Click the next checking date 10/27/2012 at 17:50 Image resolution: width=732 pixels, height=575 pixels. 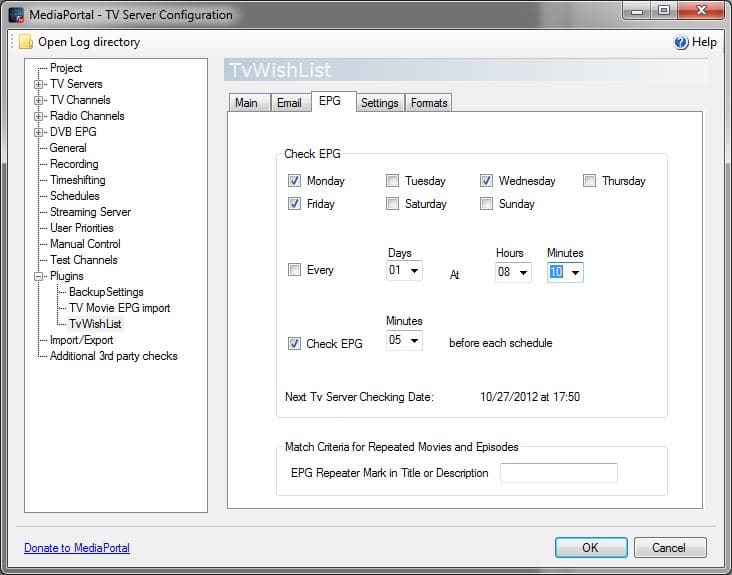tap(530, 397)
